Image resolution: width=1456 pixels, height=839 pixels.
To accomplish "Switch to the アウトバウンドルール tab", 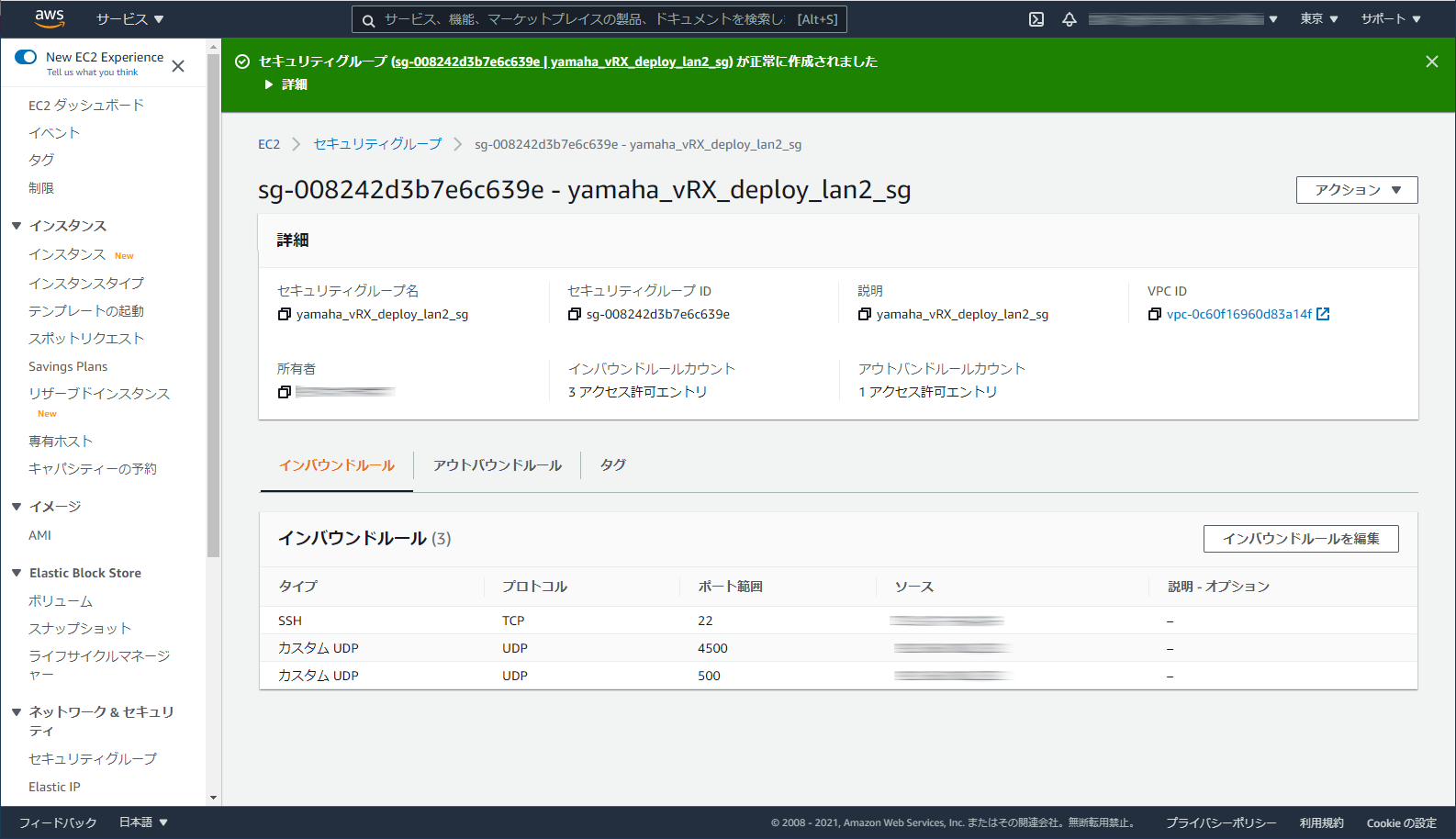I will pos(497,465).
